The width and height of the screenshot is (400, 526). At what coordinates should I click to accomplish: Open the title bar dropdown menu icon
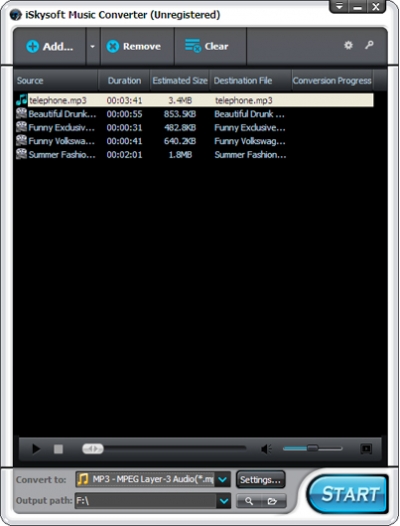click(339, 6)
